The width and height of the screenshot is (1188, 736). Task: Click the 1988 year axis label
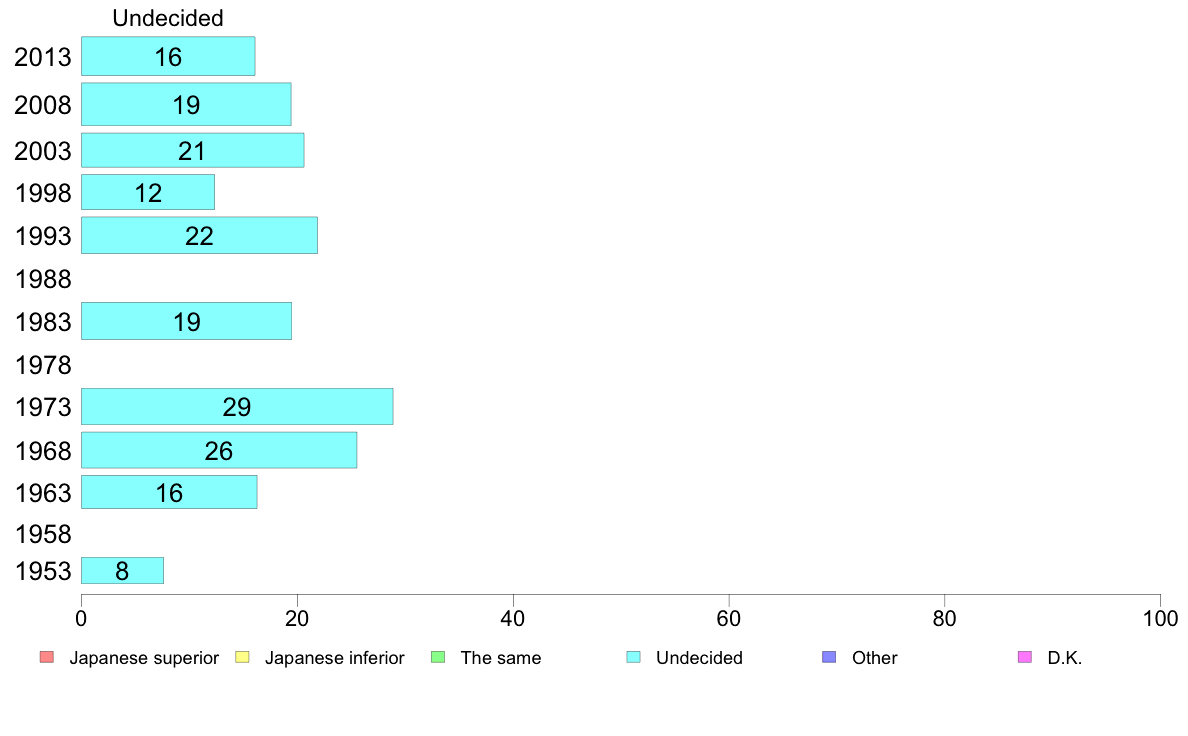(x=43, y=279)
